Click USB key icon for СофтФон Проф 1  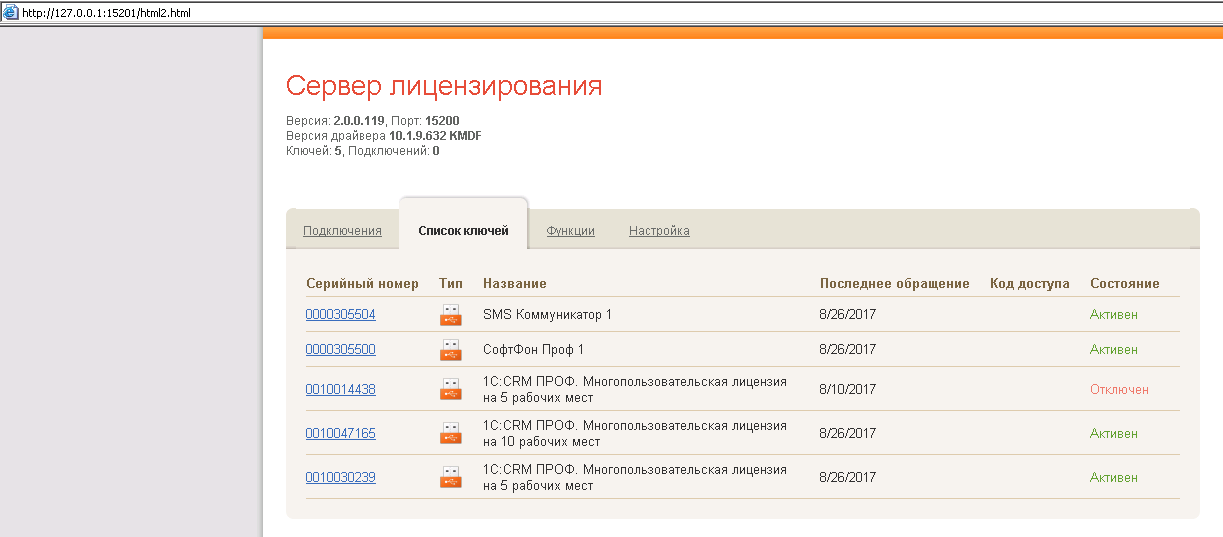pyautogui.click(x=451, y=350)
